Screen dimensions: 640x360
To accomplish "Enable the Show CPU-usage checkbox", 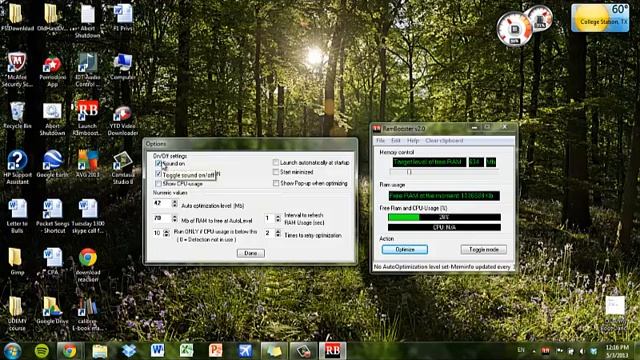I will pyautogui.click(x=158, y=184).
